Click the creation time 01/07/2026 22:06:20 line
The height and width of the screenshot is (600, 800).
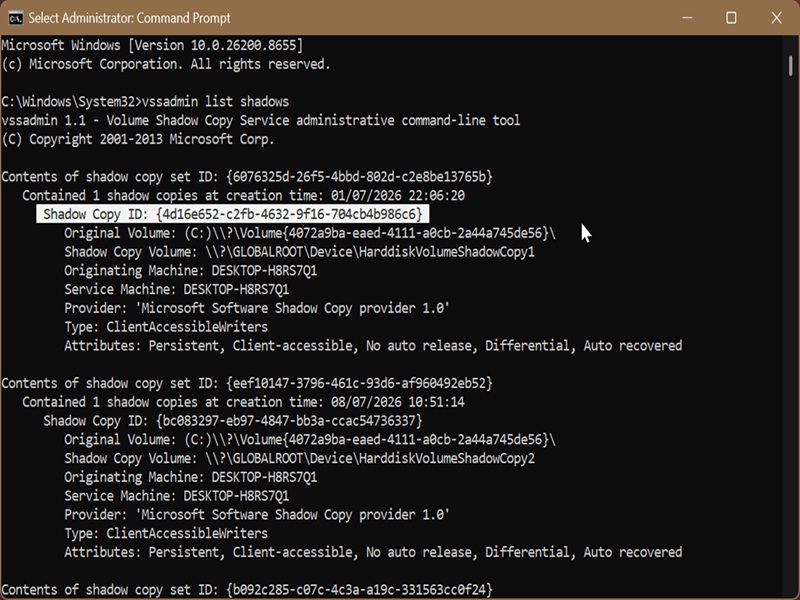click(243, 195)
